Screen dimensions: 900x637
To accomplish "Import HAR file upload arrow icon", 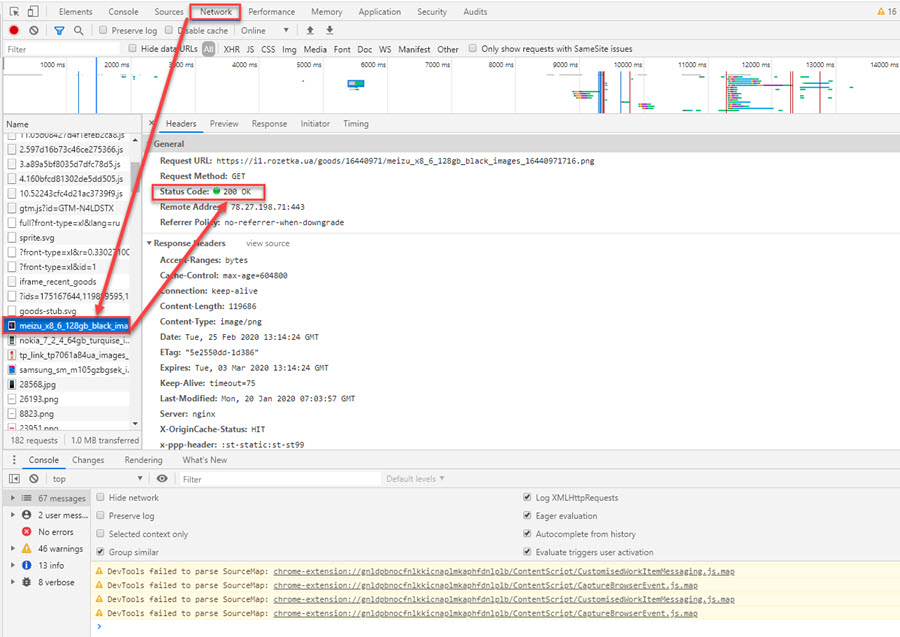I will pos(310,30).
